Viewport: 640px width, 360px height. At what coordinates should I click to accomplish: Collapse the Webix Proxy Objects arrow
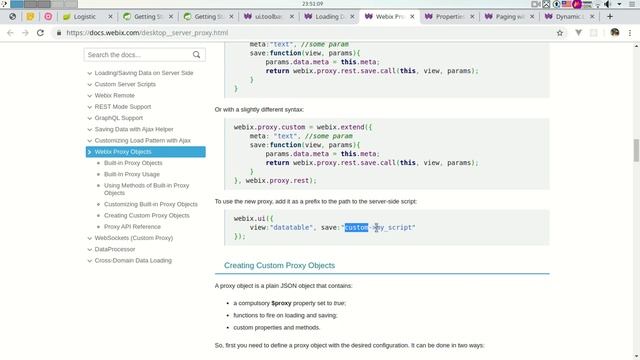coord(89,152)
